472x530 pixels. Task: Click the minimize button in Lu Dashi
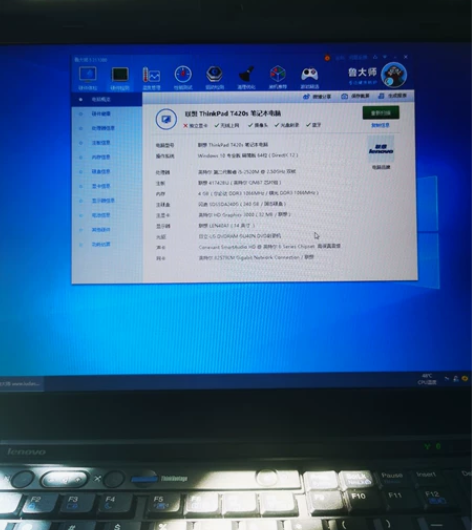coord(395,57)
